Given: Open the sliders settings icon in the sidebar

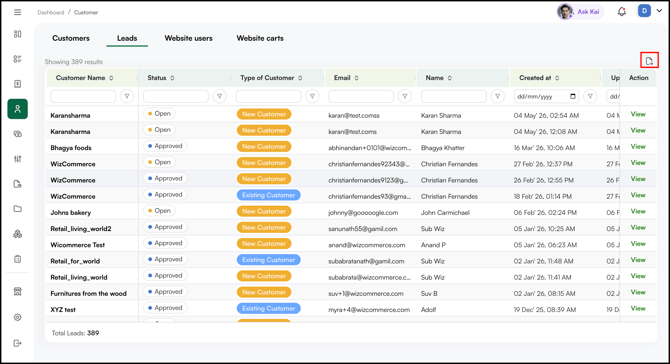Looking at the screenshot, I should 18,159.
